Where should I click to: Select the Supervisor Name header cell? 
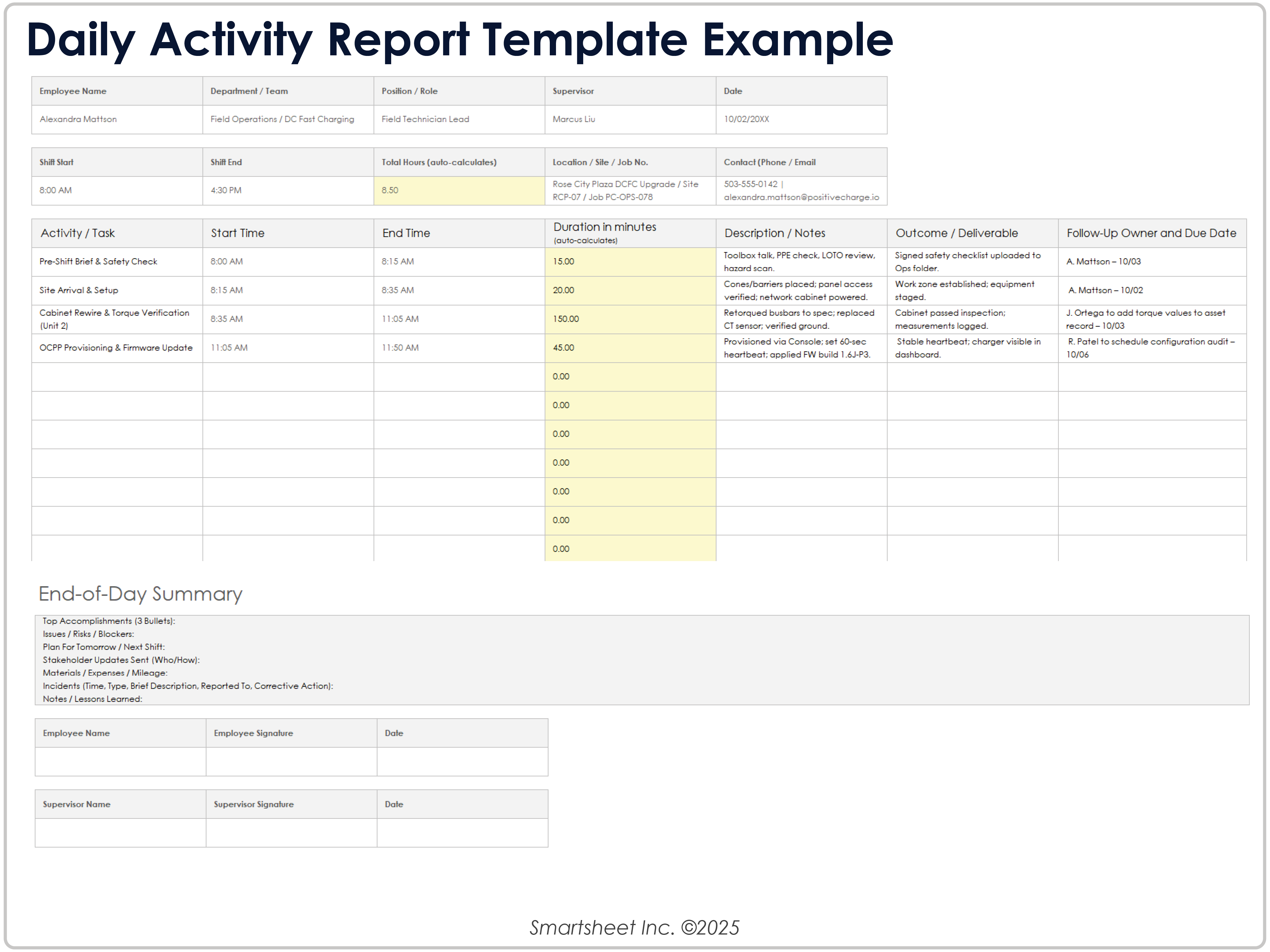click(76, 804)
